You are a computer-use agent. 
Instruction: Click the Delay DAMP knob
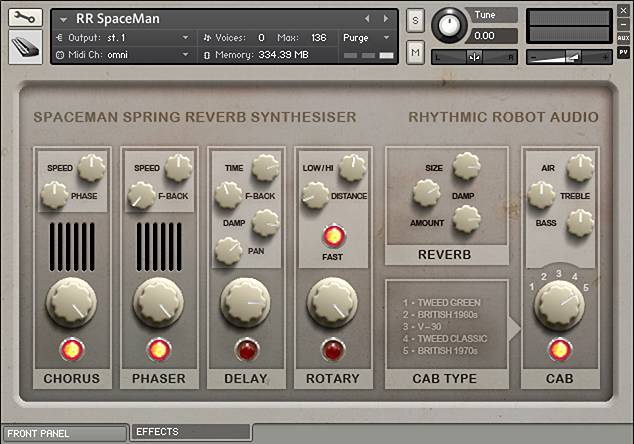[x=265, y=223]
